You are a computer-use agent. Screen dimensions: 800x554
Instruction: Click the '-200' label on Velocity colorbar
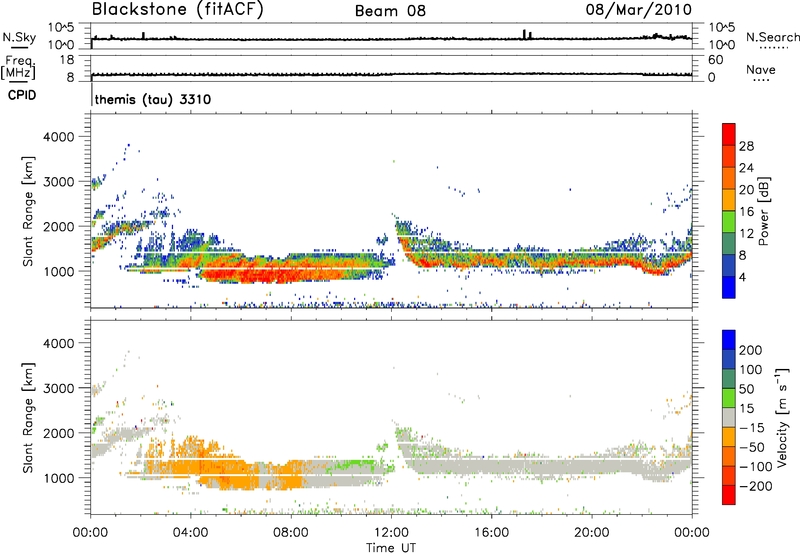[x=755, y=486]
